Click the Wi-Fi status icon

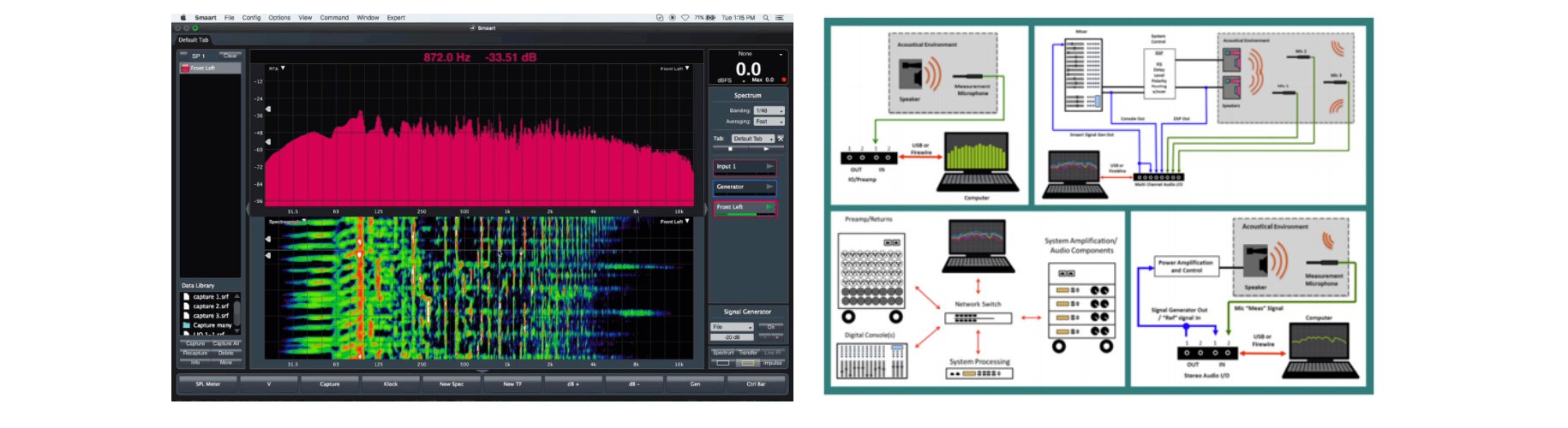tap(685, 17)
